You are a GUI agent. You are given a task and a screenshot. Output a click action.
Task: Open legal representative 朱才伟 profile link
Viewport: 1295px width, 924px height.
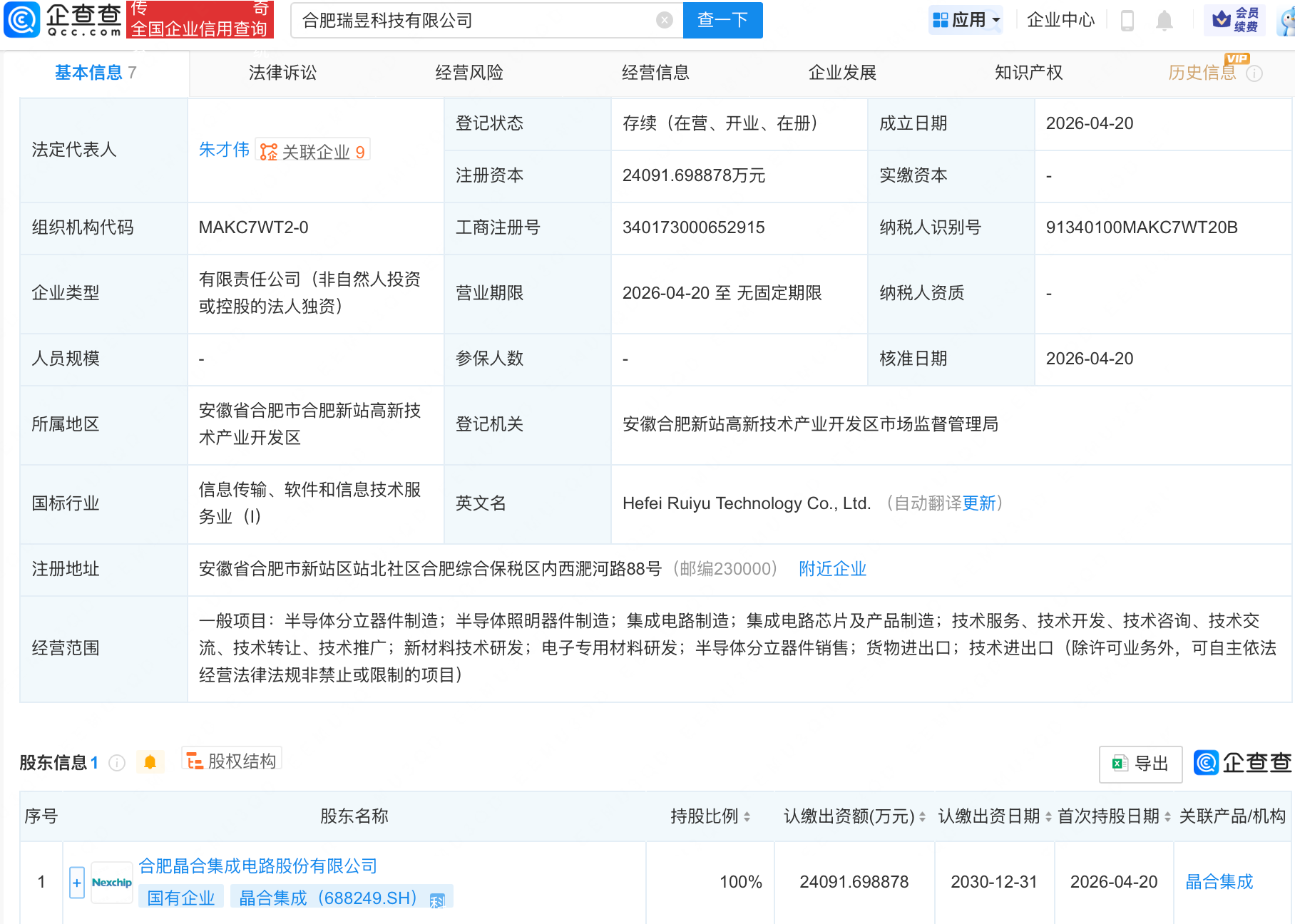click(x=224, y=150)
